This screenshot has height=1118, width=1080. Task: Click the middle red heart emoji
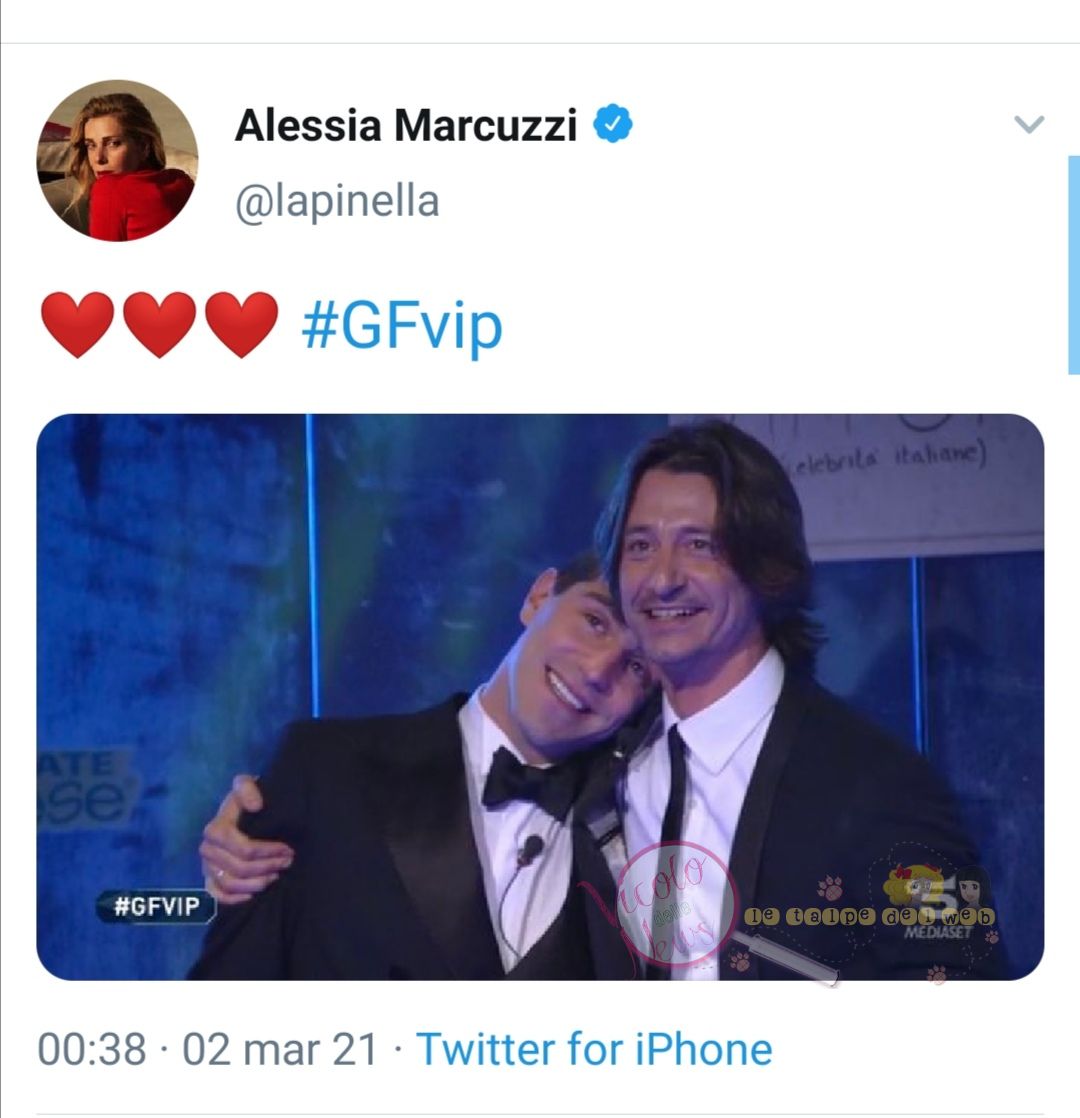[x=159, y=324]
